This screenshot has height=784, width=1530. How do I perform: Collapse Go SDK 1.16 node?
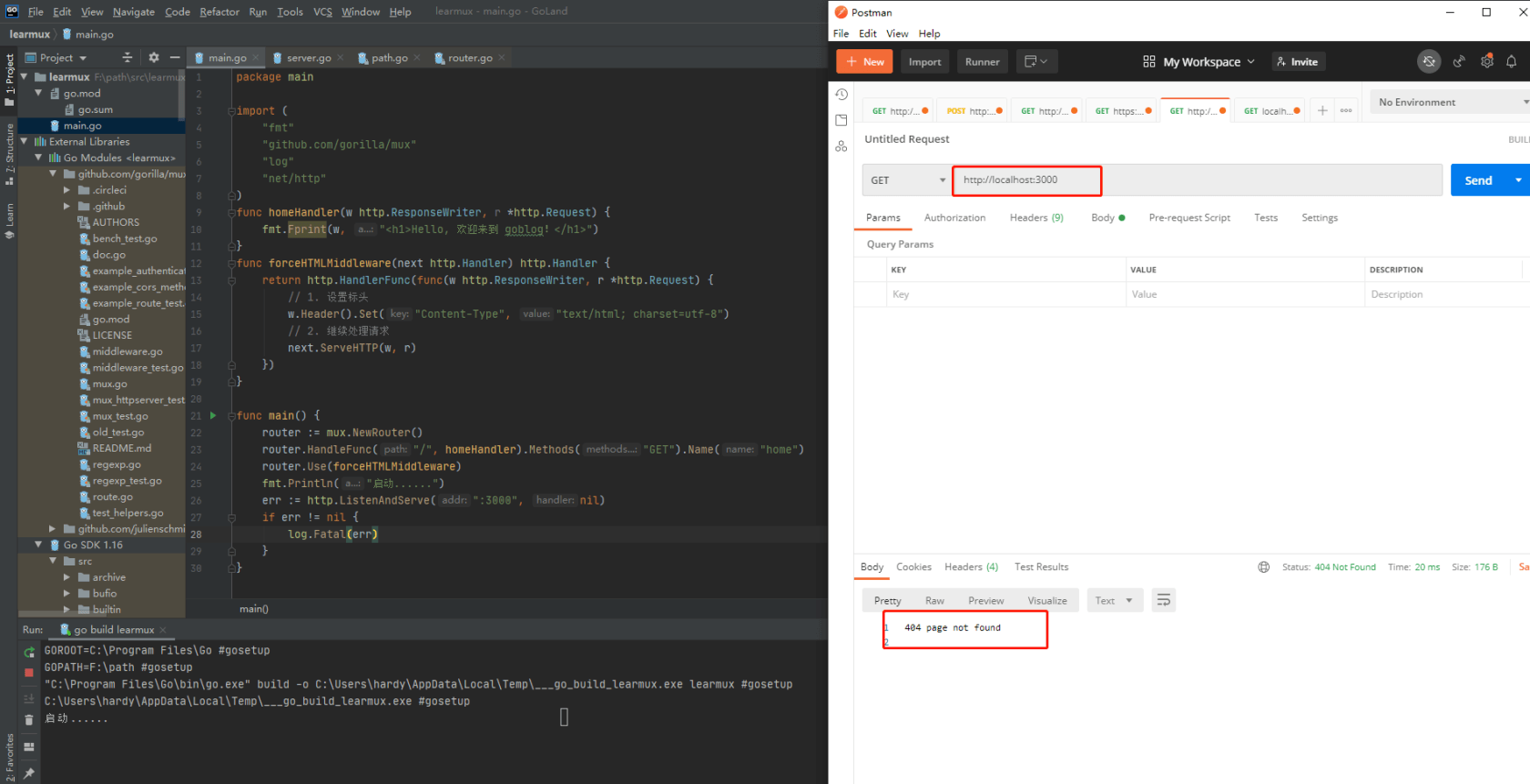coord(39,545)
